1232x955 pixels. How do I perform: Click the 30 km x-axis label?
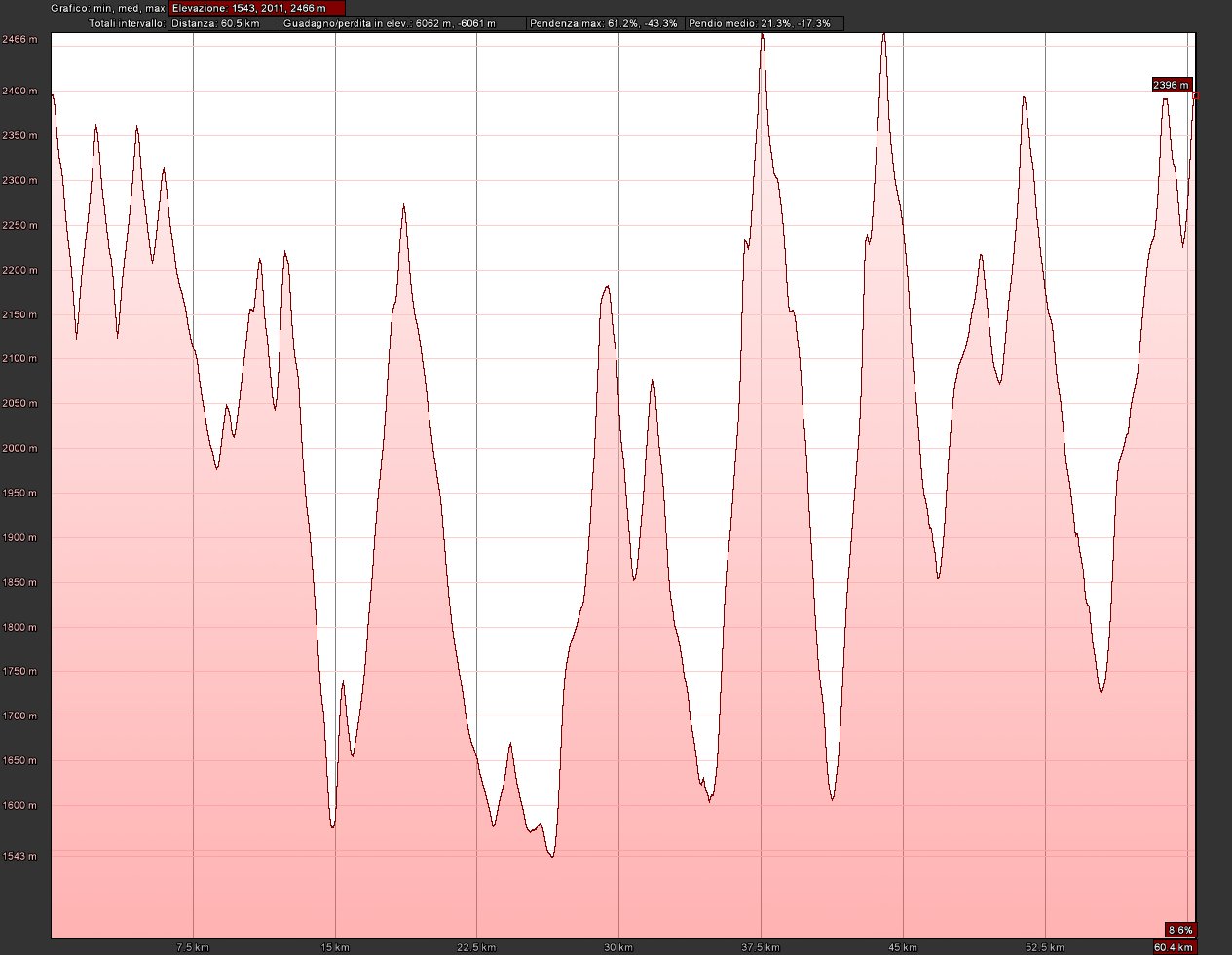[618, 947]
